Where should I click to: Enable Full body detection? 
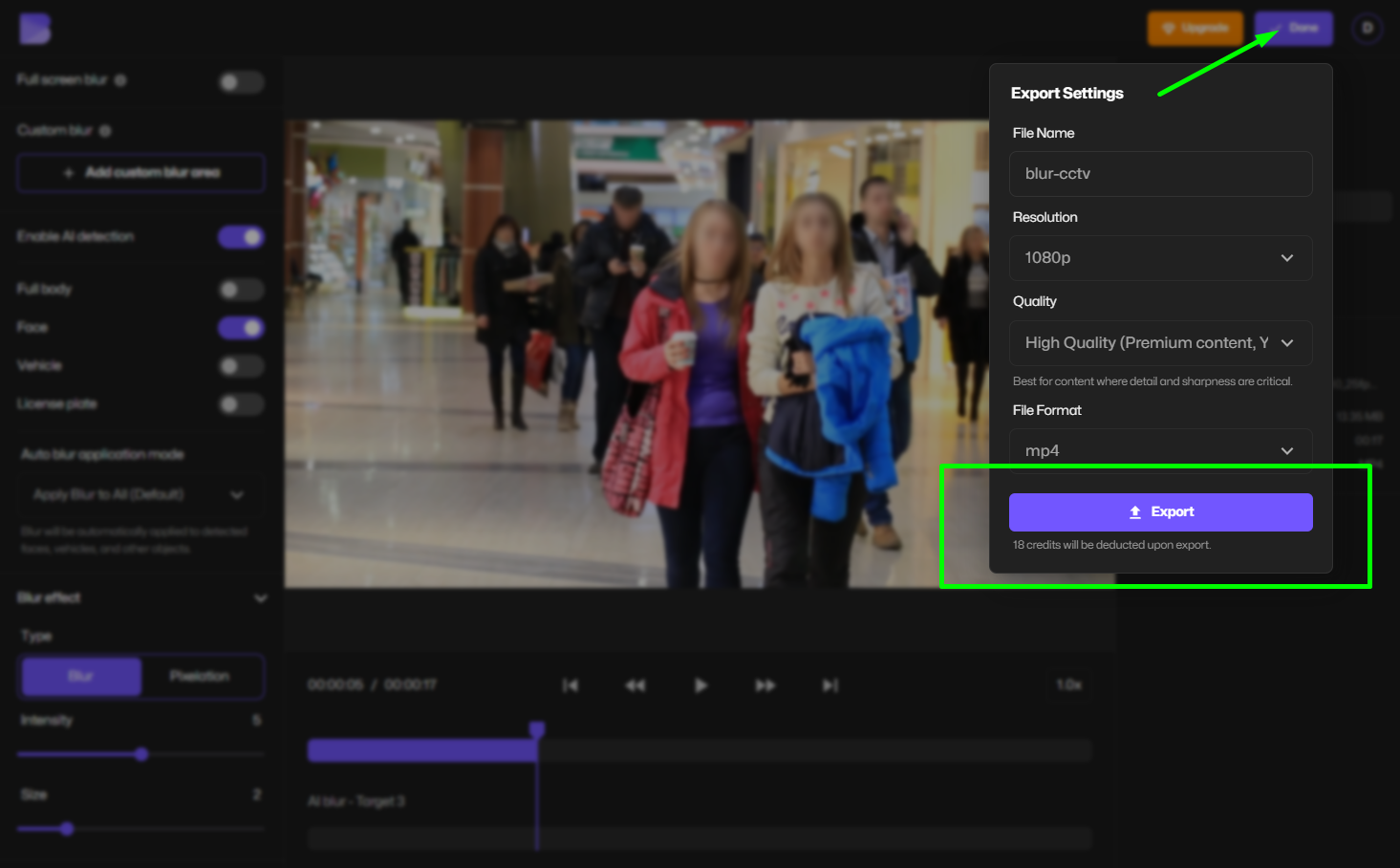click(241, 289)
